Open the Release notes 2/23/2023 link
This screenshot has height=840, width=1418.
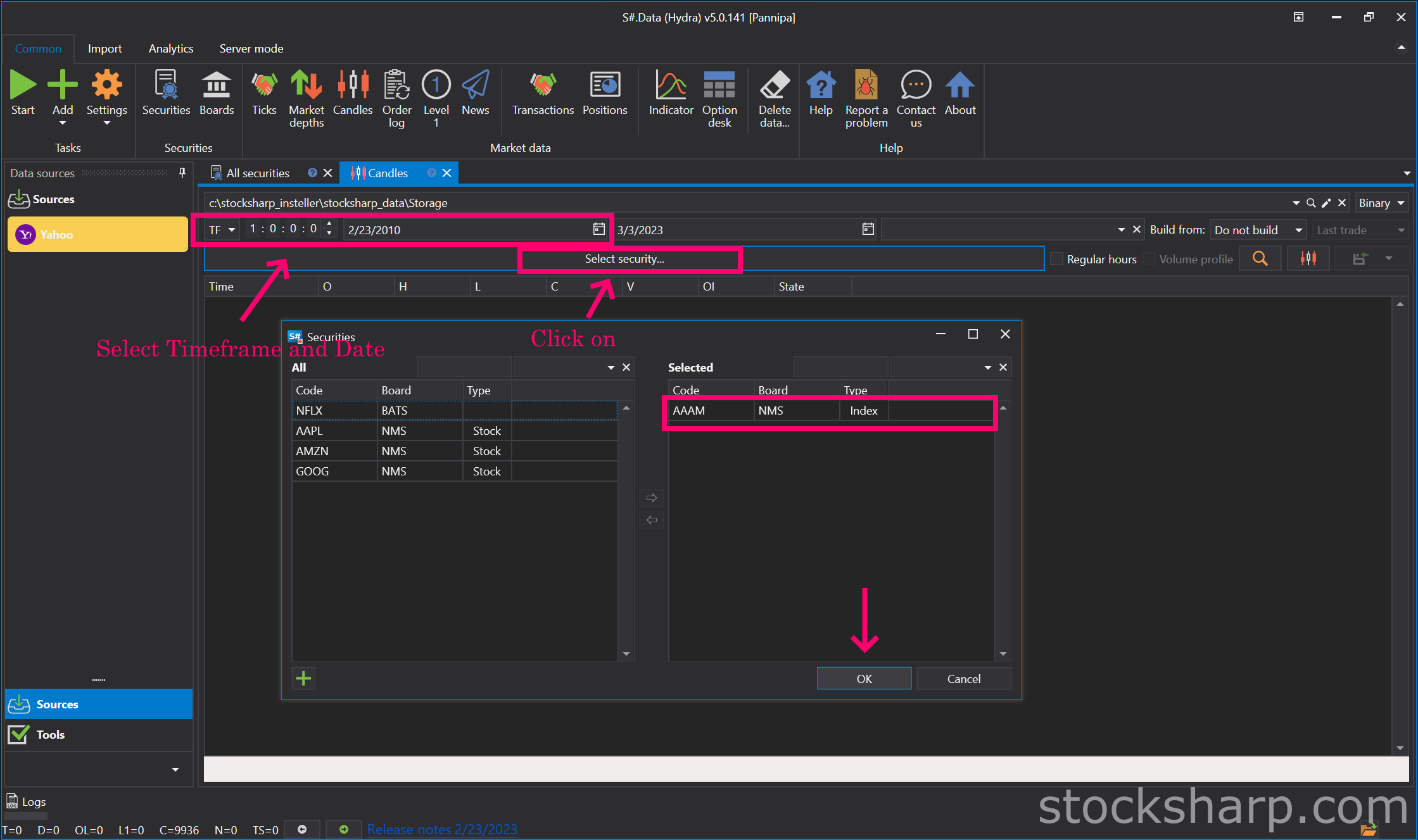click(442, 829)
